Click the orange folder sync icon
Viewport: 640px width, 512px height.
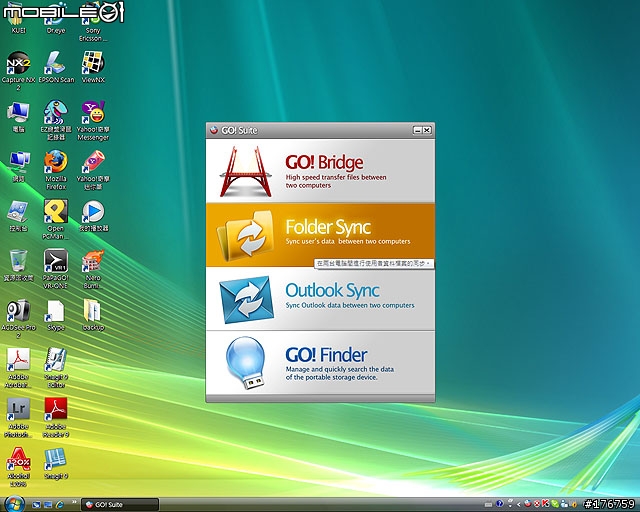pyautogui.click(x=245, y=236)
